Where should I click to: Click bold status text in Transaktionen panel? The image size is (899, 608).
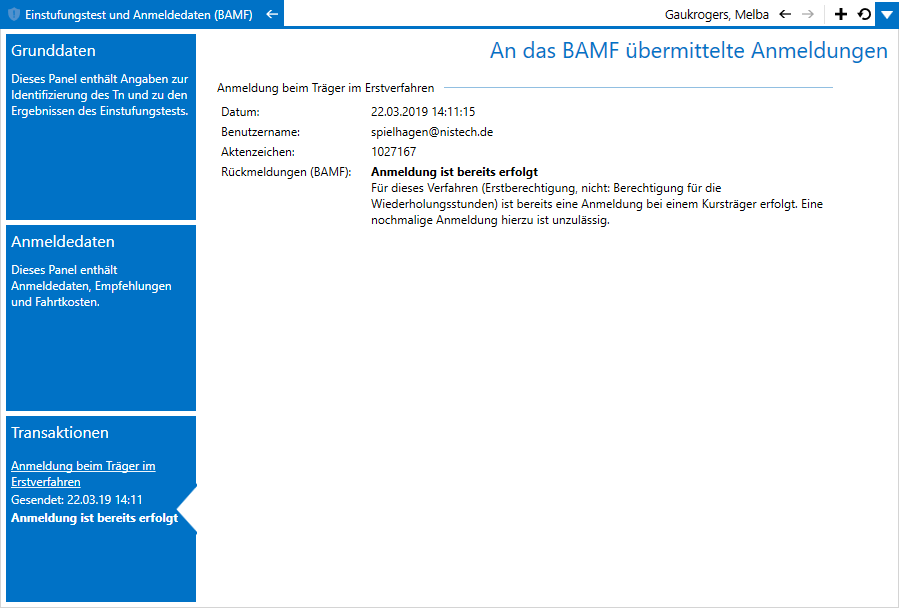coord(95,518)
